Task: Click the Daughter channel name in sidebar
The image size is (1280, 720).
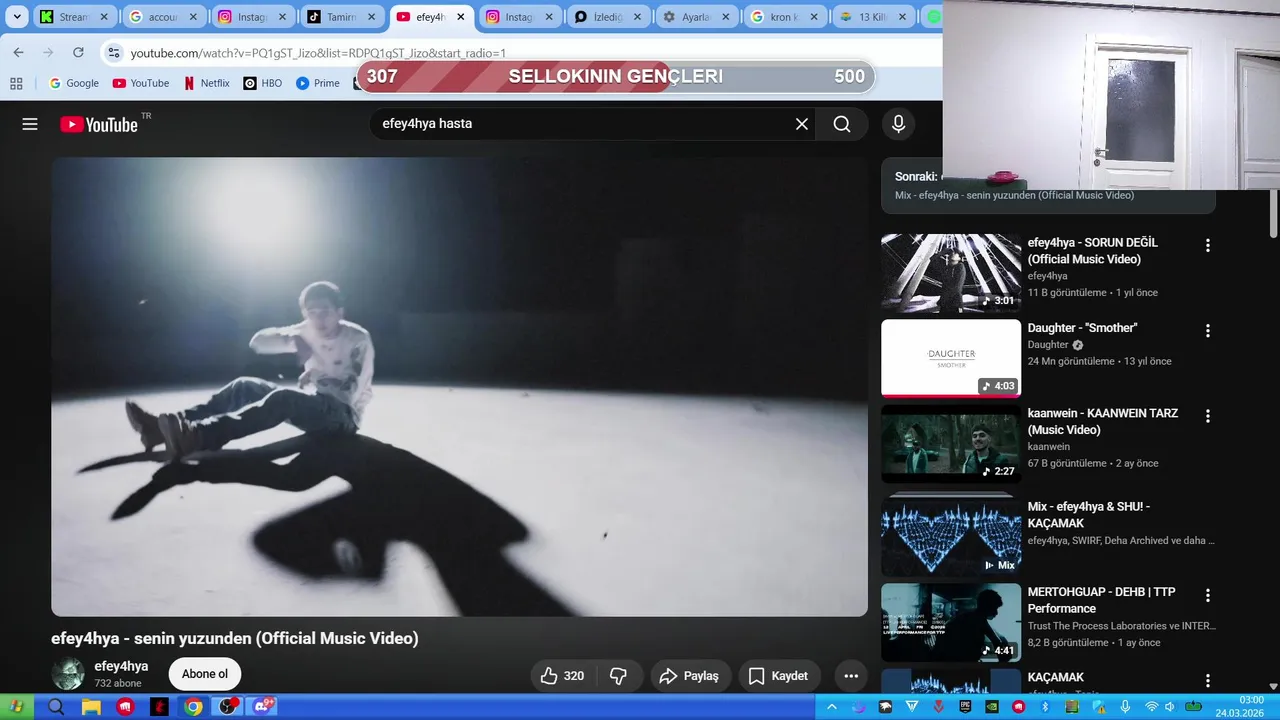Action: [x=1048, y=345]
